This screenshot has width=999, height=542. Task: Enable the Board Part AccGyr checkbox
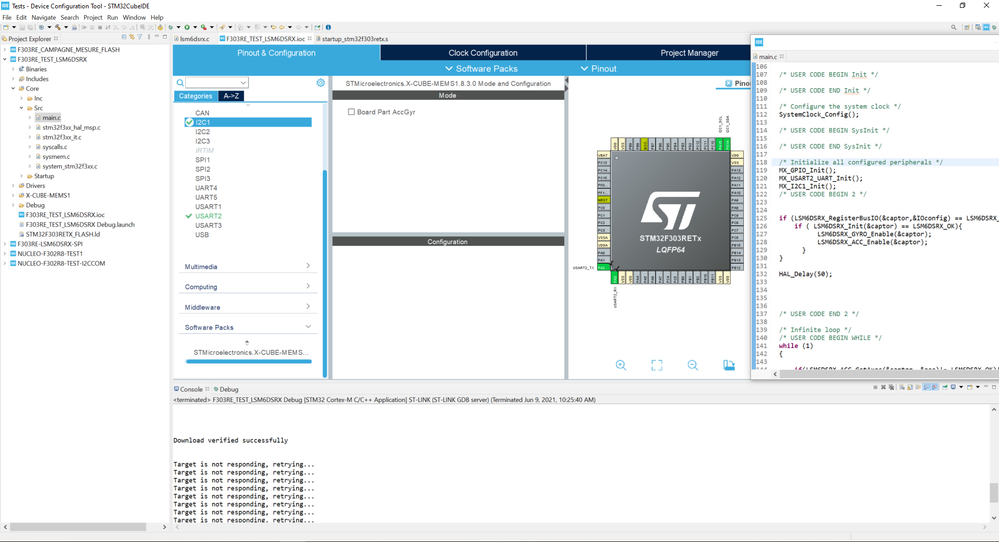(351, 111)
